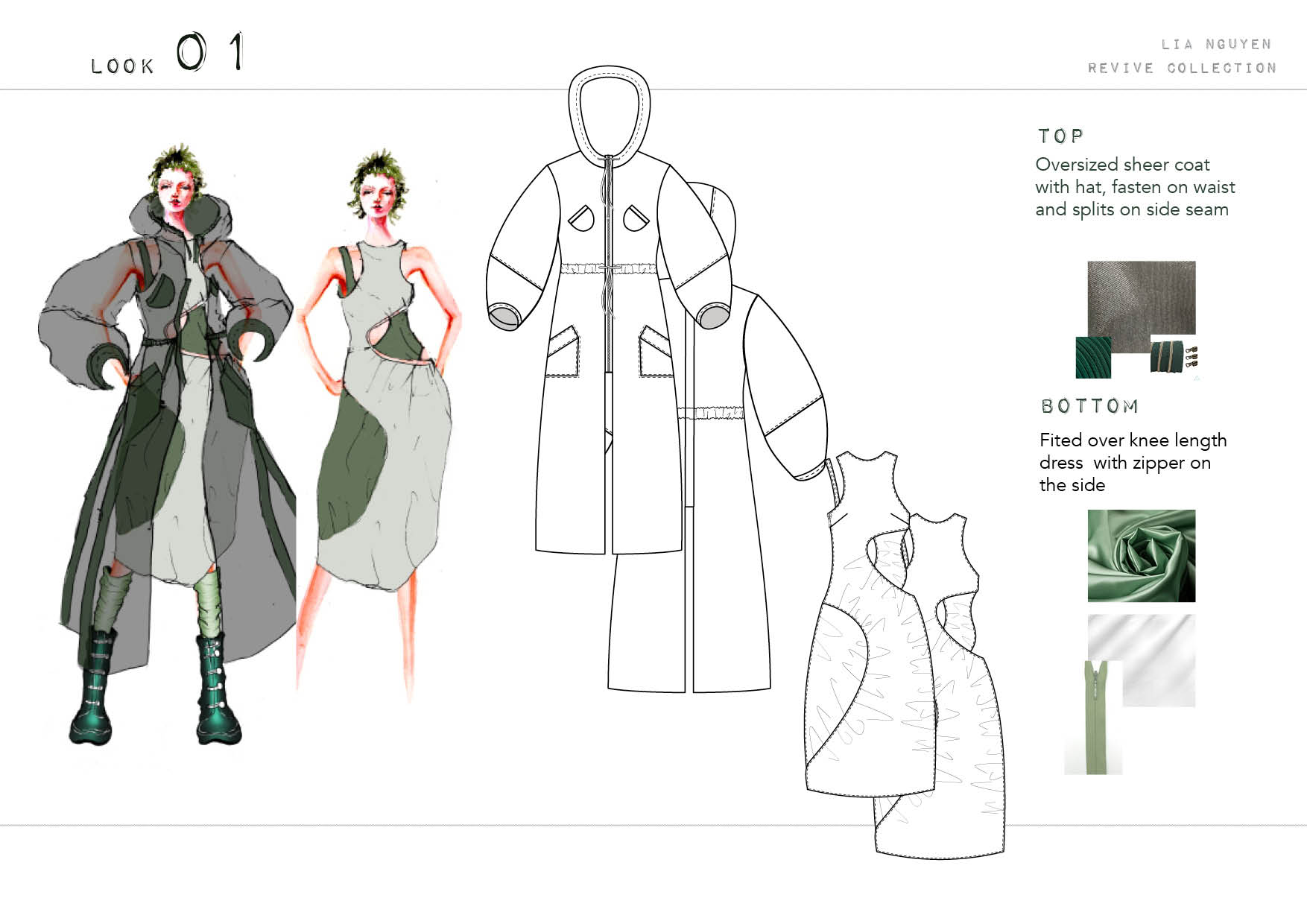Click the gray sheer fabric swatch
This screenshot has height=924, width=1307.
coord(1141,297)
